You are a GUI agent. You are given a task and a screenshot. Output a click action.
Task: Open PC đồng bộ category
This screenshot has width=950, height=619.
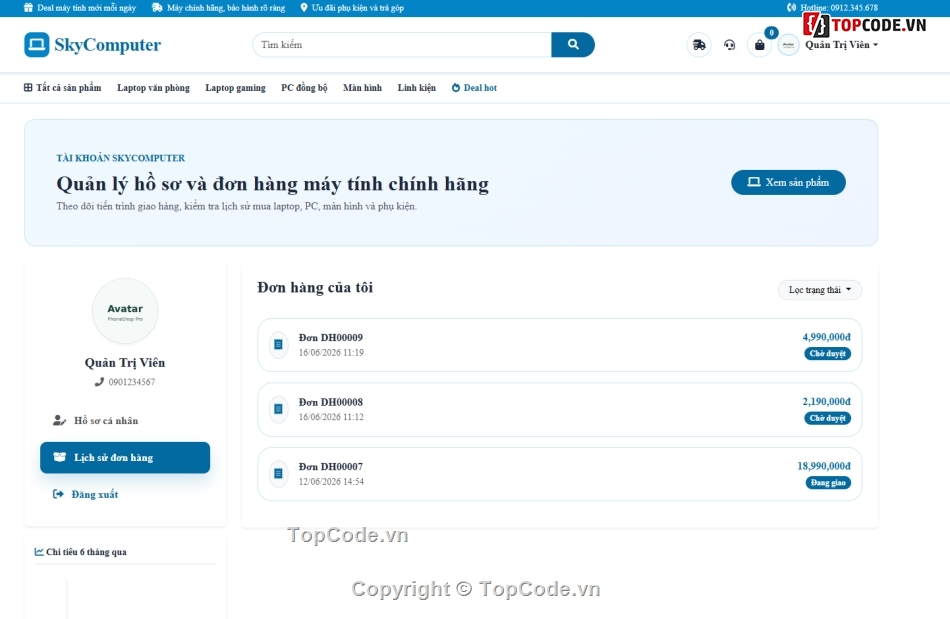coord(304,88)
